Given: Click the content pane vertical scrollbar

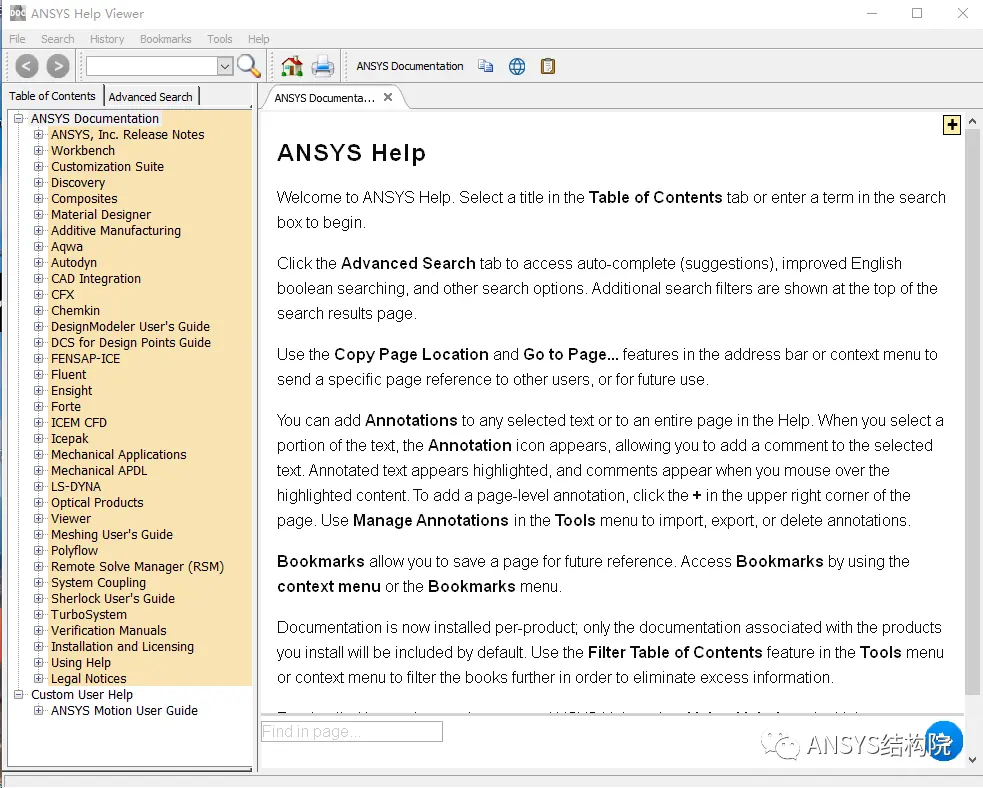Looking at the screenshot, I should (972, 412).
